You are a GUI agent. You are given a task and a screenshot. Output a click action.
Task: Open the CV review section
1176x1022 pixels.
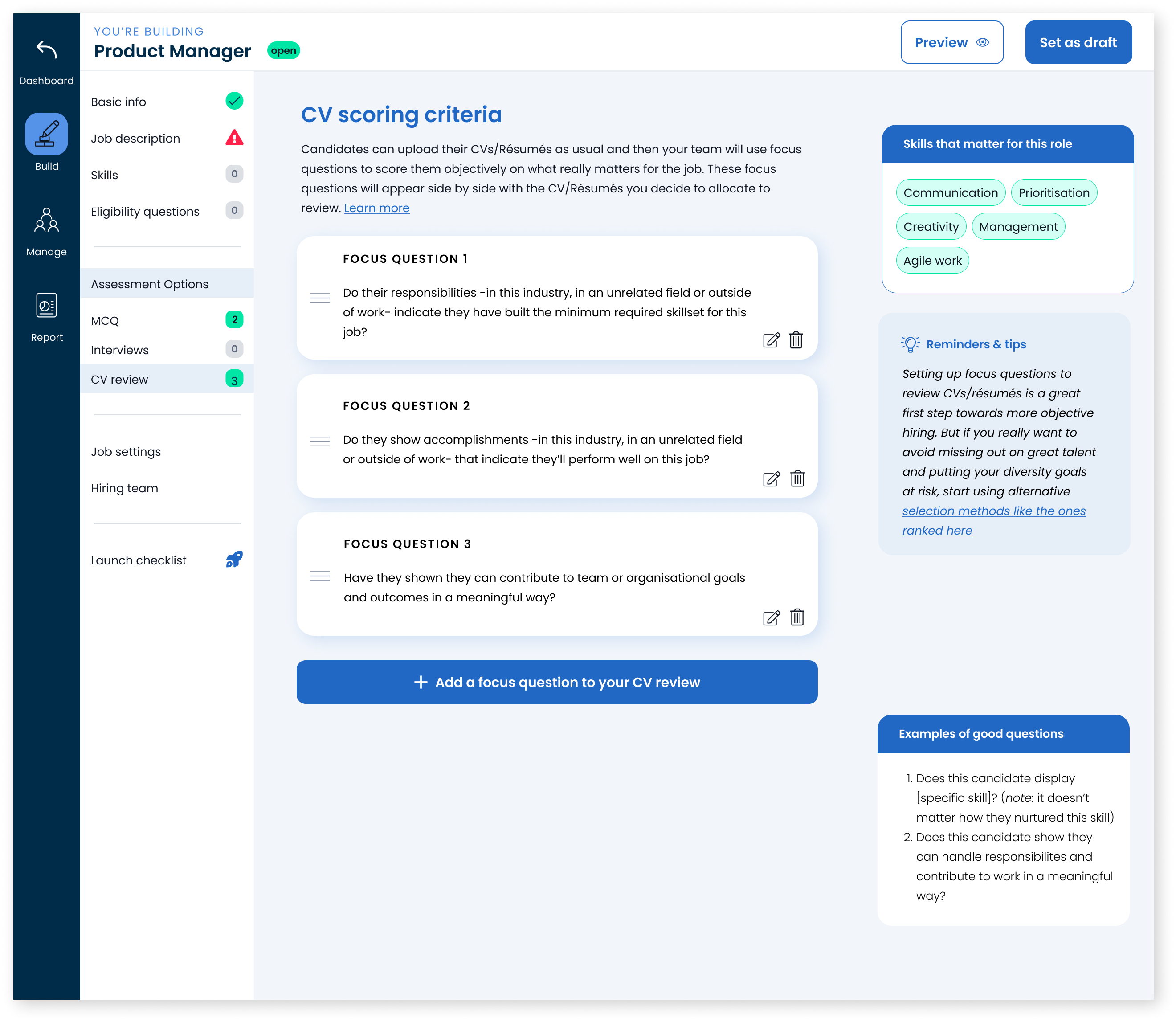(119, 379)
